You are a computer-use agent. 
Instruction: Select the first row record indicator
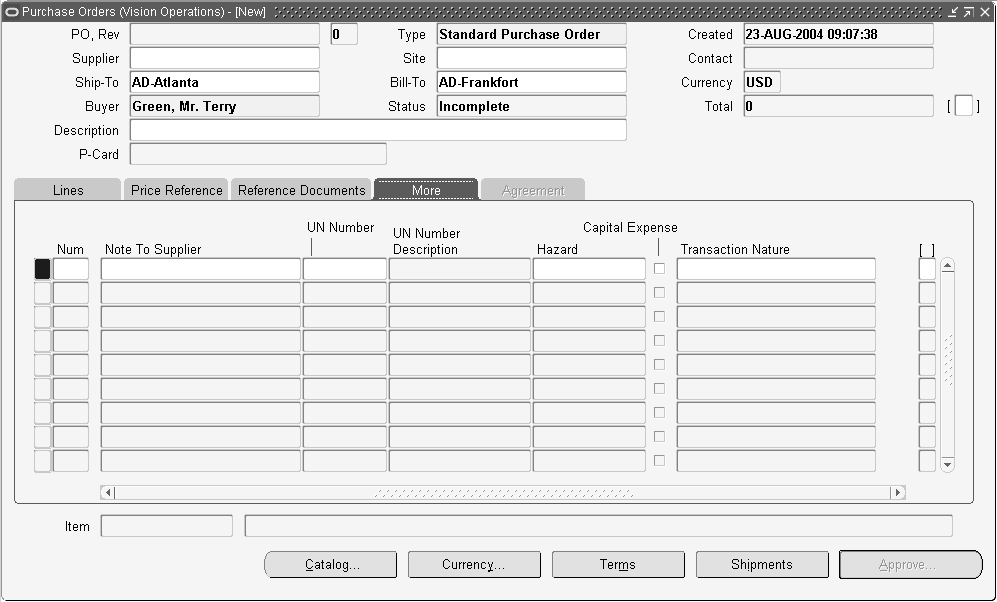43,269
